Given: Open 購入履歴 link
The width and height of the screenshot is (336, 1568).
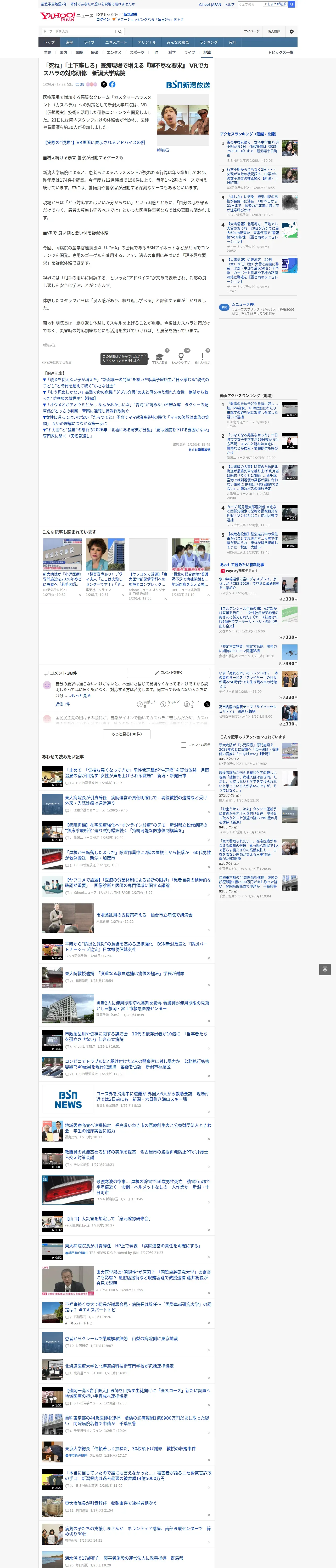Looking at the screenshot, I should pyautogui.click(x=274, y=32).
